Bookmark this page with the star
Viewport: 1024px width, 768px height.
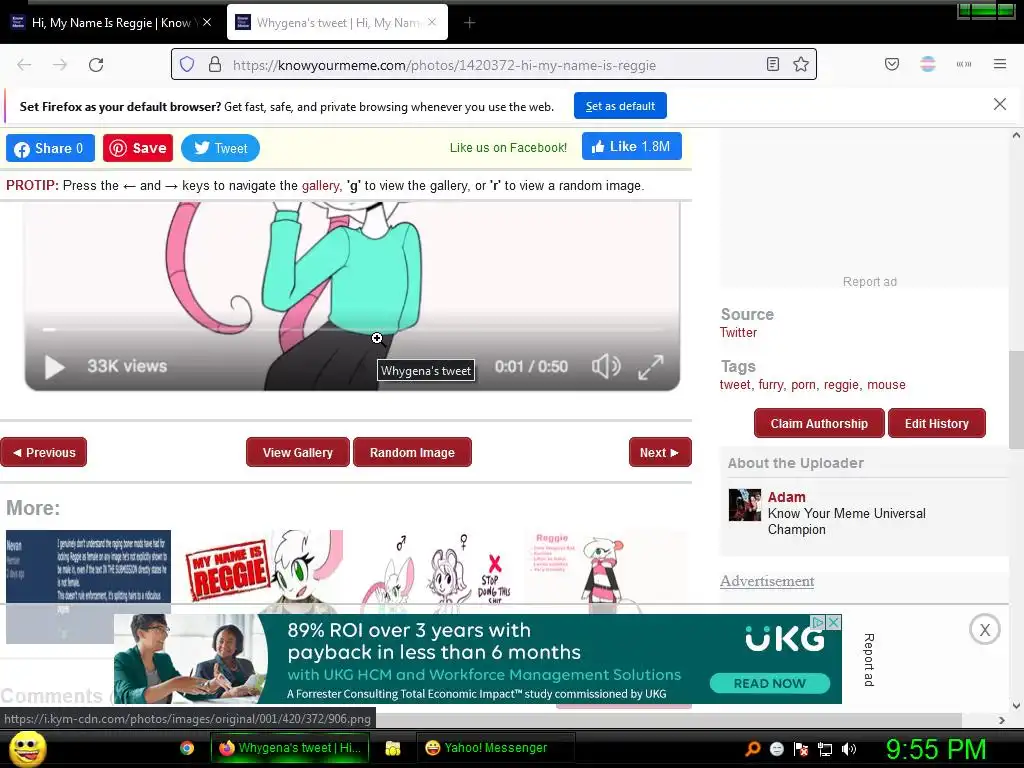(x=801, y=64)
